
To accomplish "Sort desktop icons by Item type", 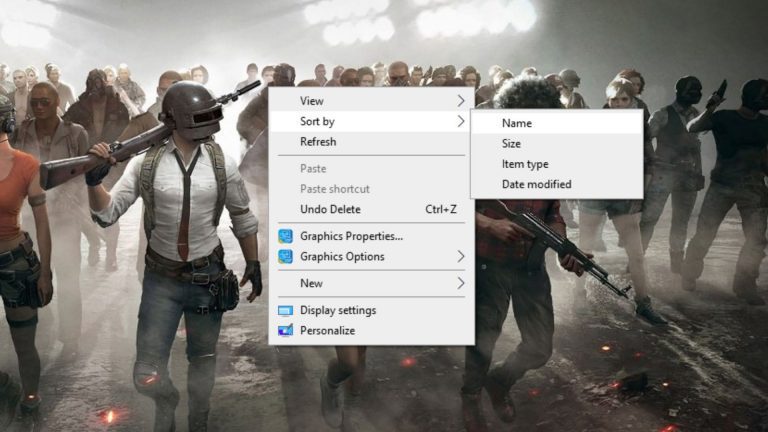I will coord(525,164).
